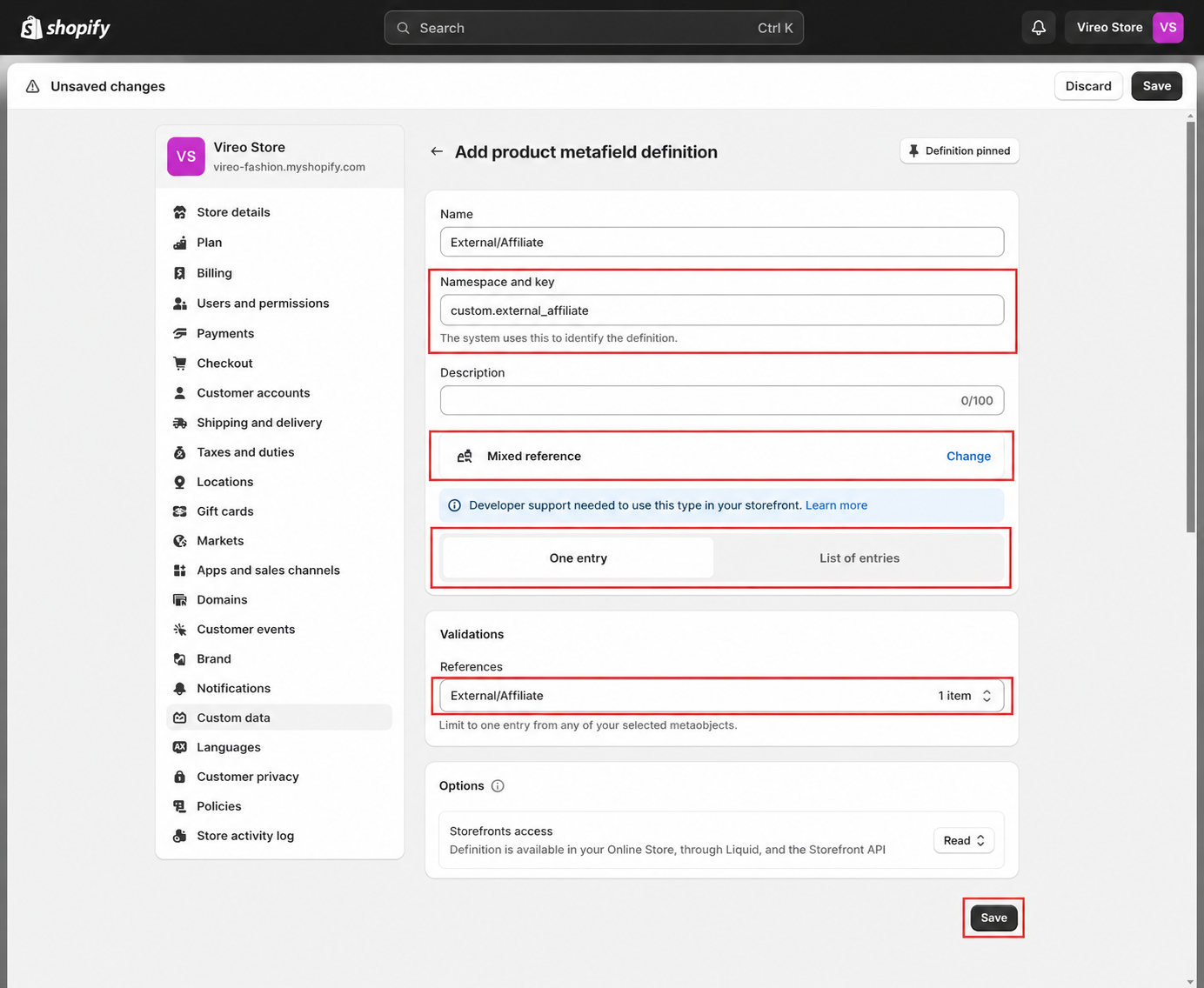The height and width of the screenshot is (988, 1204).
Task: Click the Markets globe icon
Action: pyautogui.click(x=180, y=541)
